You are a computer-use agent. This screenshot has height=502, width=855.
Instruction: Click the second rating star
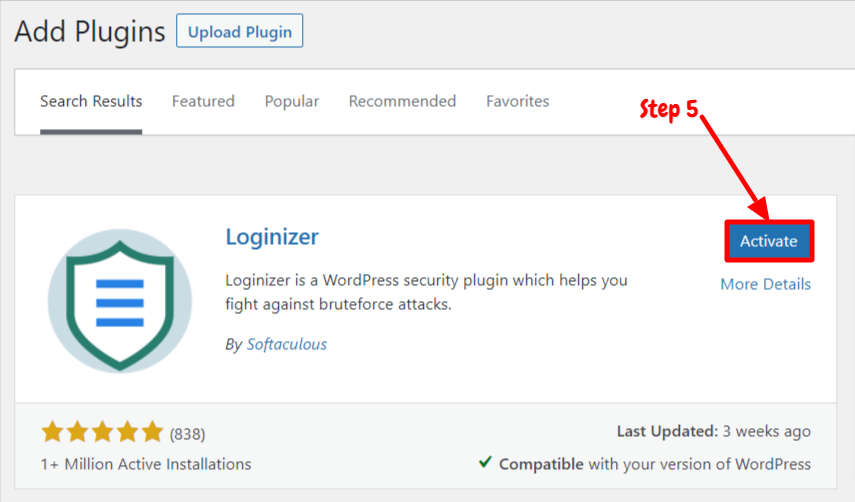coord(77,433)
